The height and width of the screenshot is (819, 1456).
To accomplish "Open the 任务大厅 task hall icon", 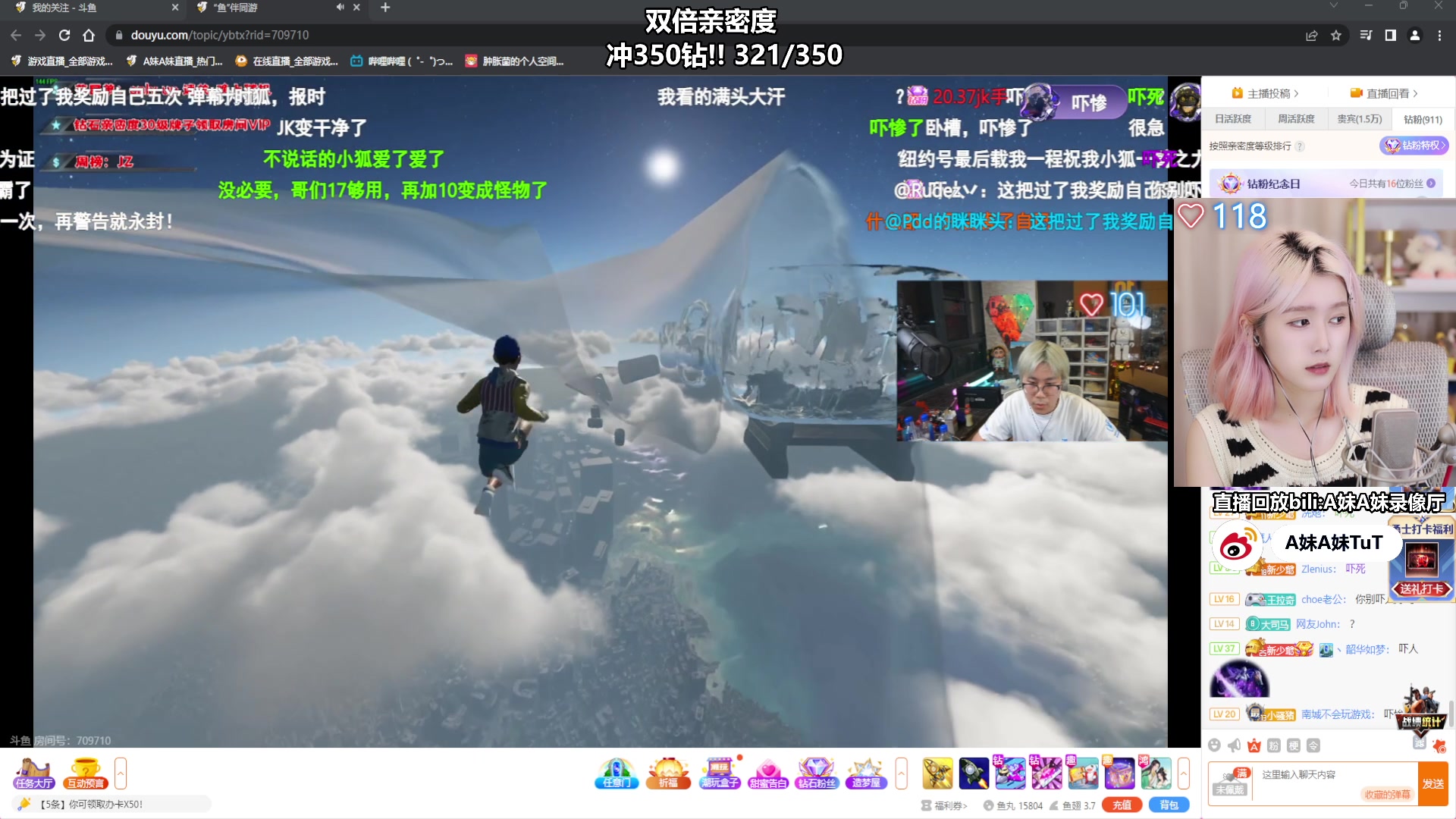I will [33, 773].
